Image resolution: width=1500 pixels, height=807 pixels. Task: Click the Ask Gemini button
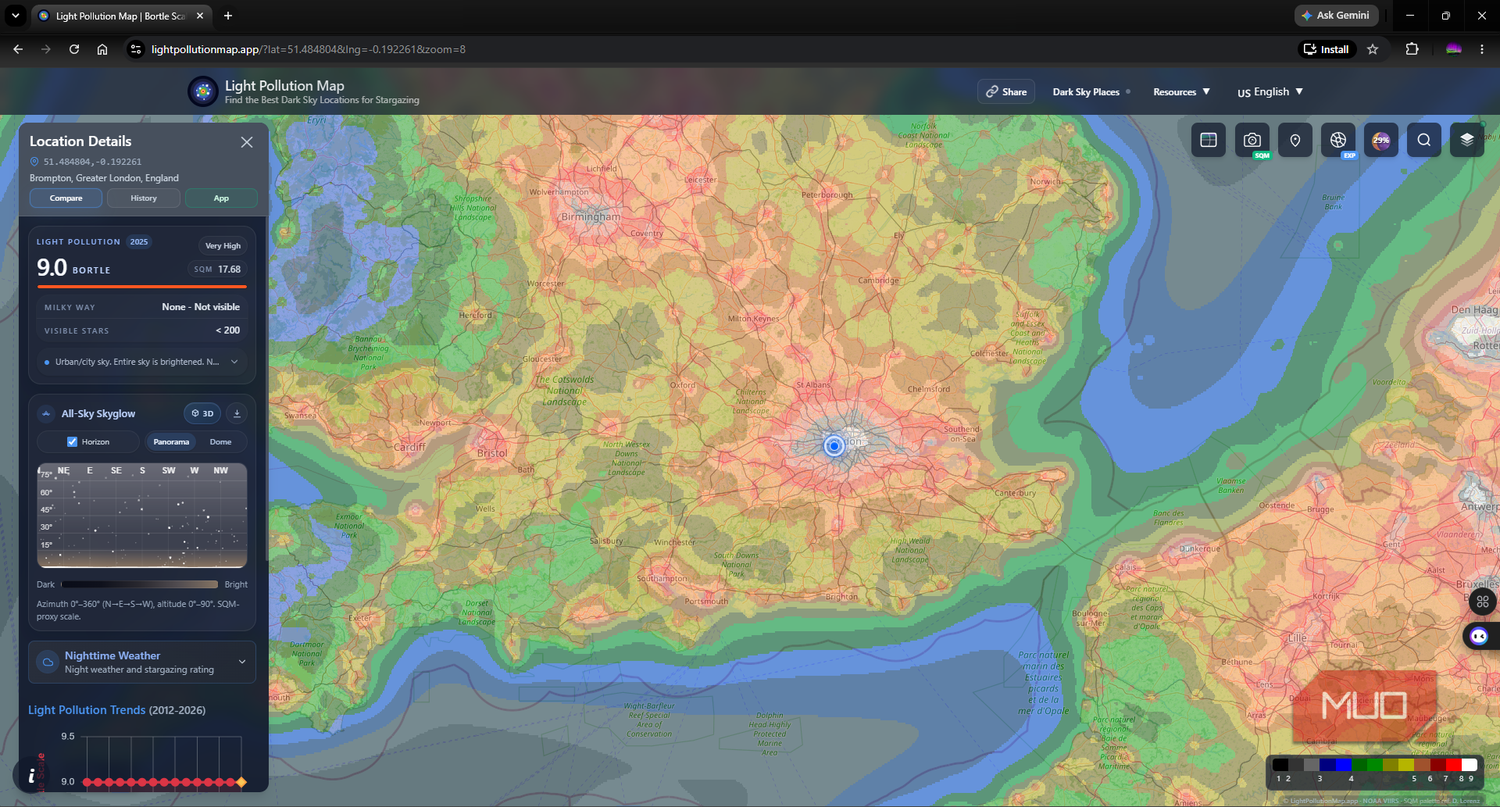tap(1336, 16)
